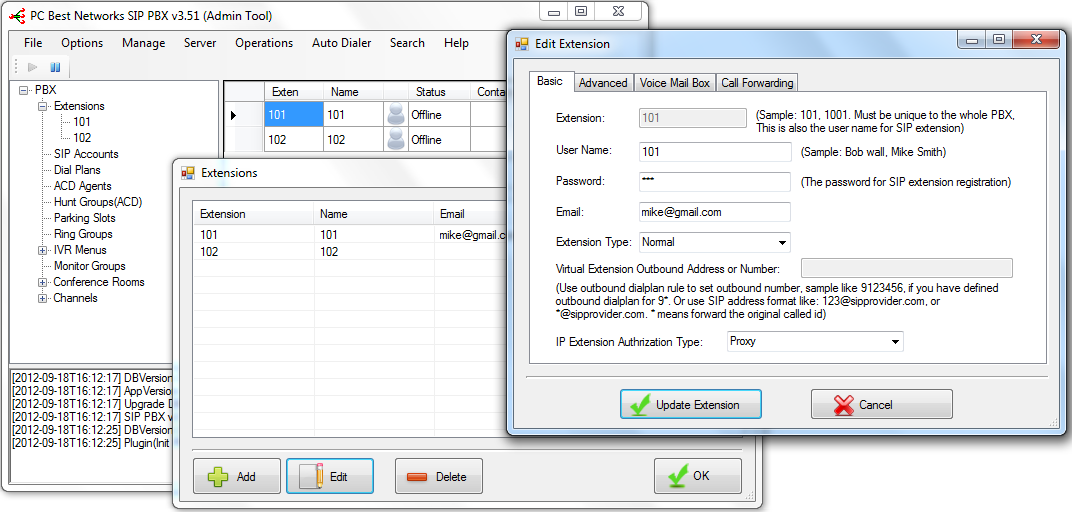Select Dial Plans in PBX tree

coord(77,170)
